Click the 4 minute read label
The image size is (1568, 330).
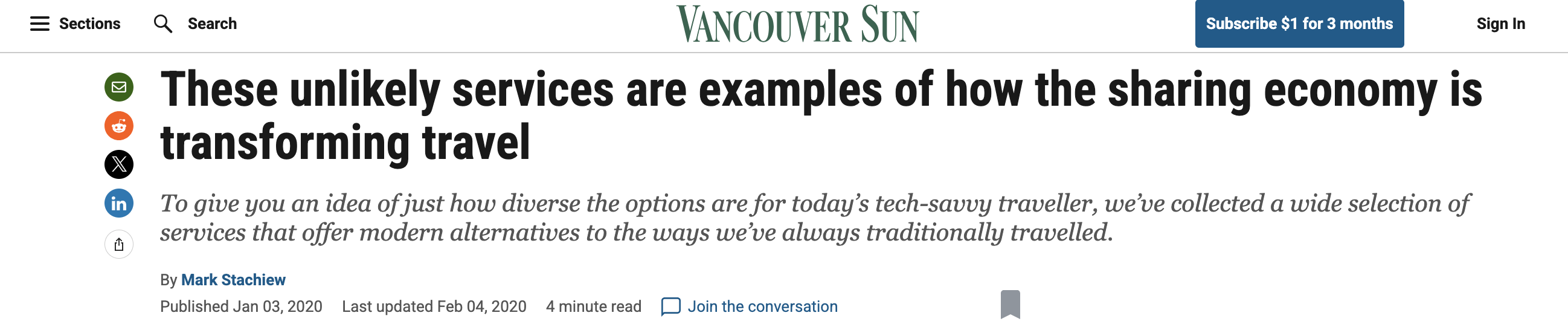point(594,306)
